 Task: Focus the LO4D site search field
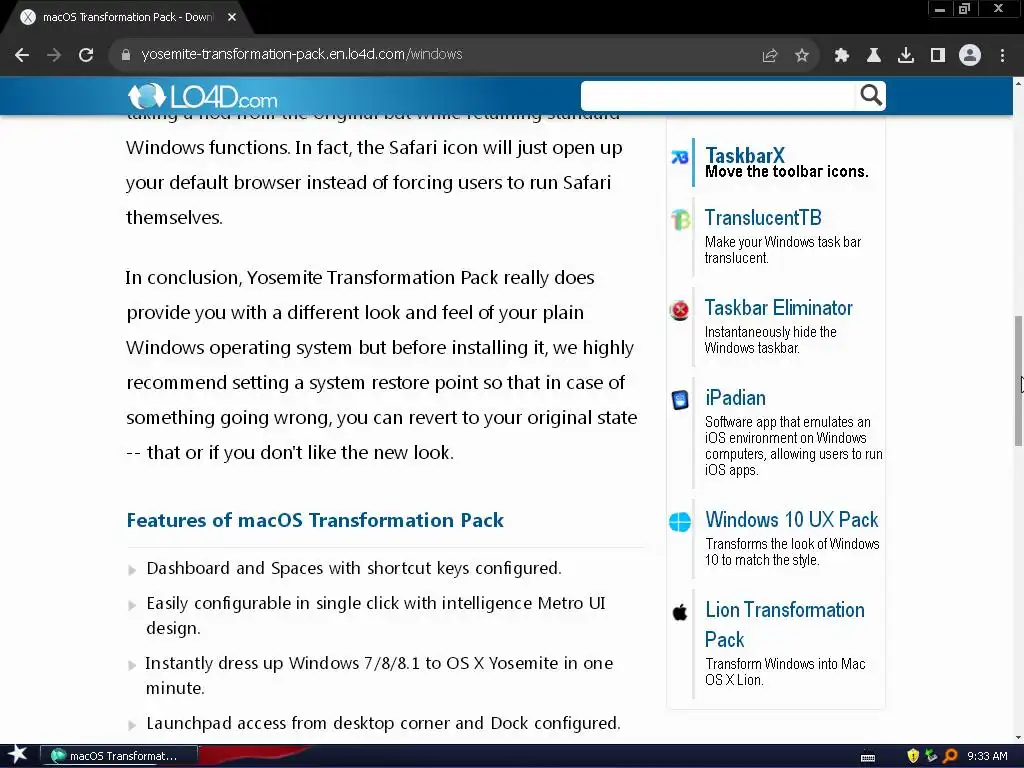tap(718, 96)
